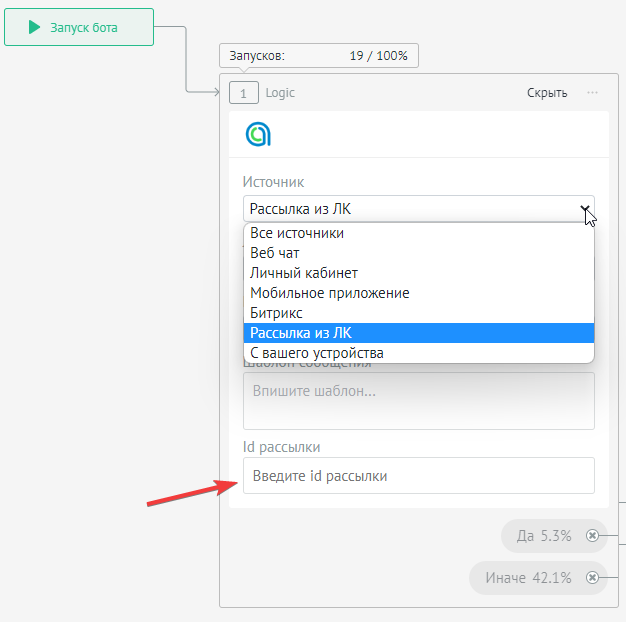Open the three-dots menu of Logic block

coord(593,93)
